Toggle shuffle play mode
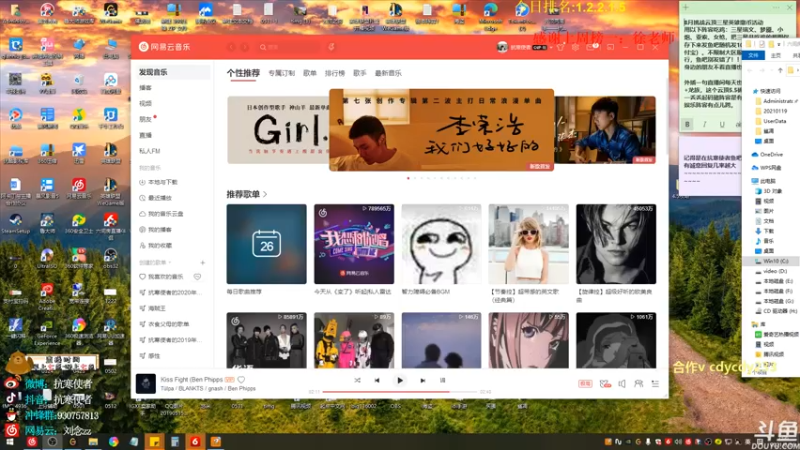This screenshot has height=450, width=800. tap(357, 381)
